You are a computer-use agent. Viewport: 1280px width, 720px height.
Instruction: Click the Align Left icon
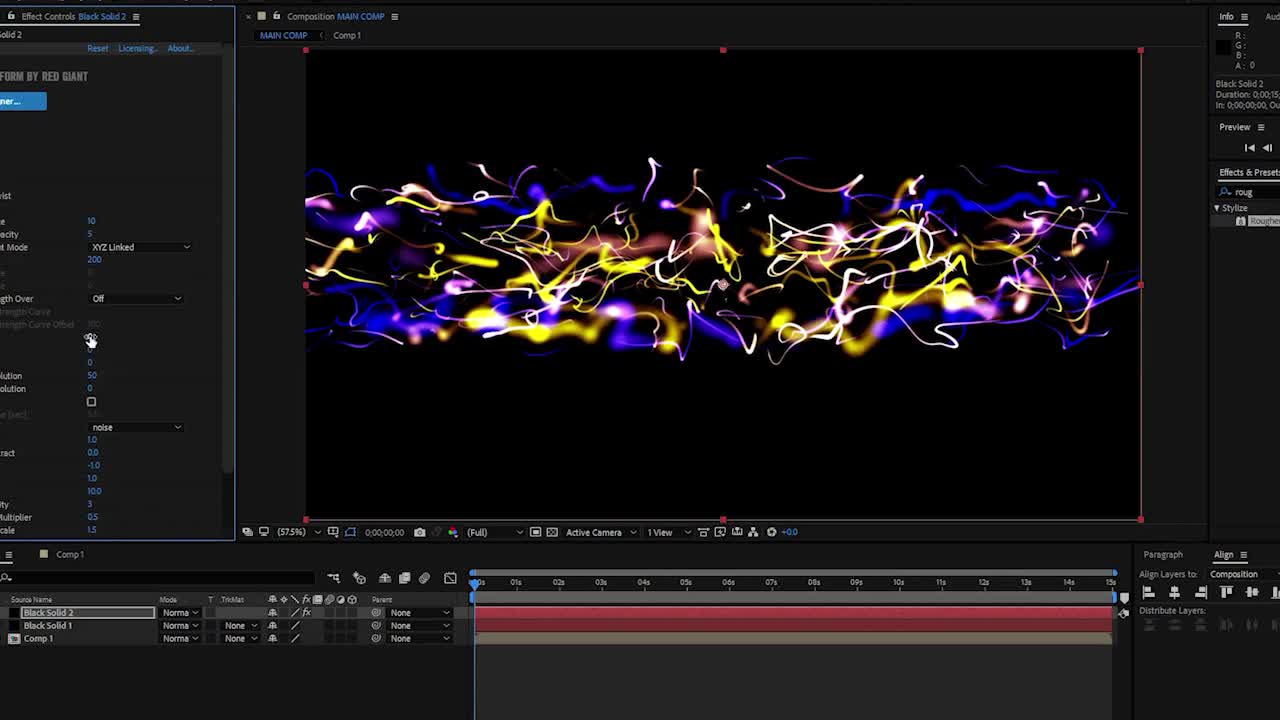point(1149,592)
